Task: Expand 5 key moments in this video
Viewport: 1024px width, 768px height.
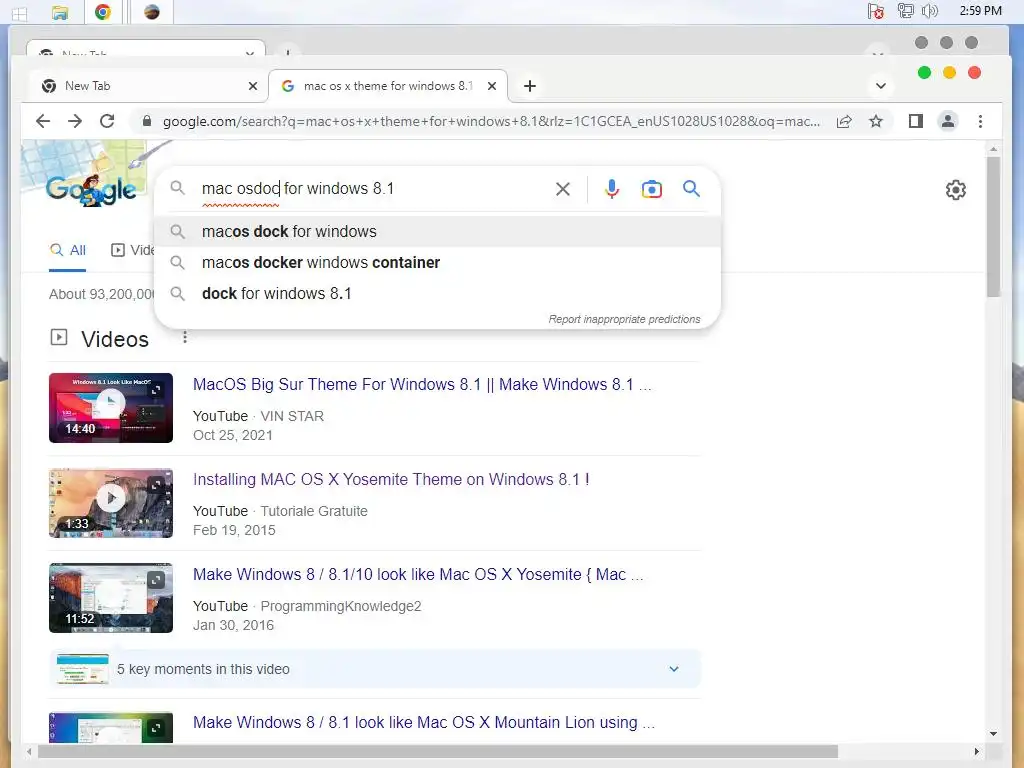Action: [375, 669]
